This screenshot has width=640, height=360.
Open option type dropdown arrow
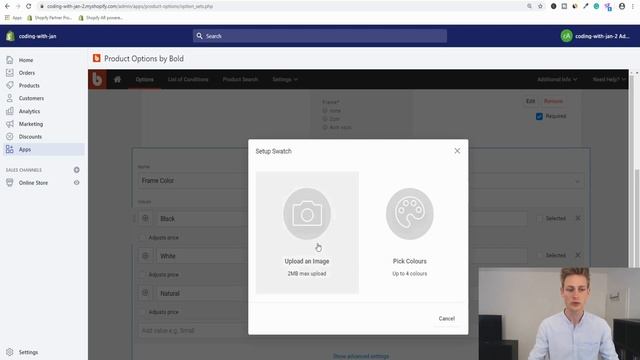pyautogui.click(x=578, y=182)
